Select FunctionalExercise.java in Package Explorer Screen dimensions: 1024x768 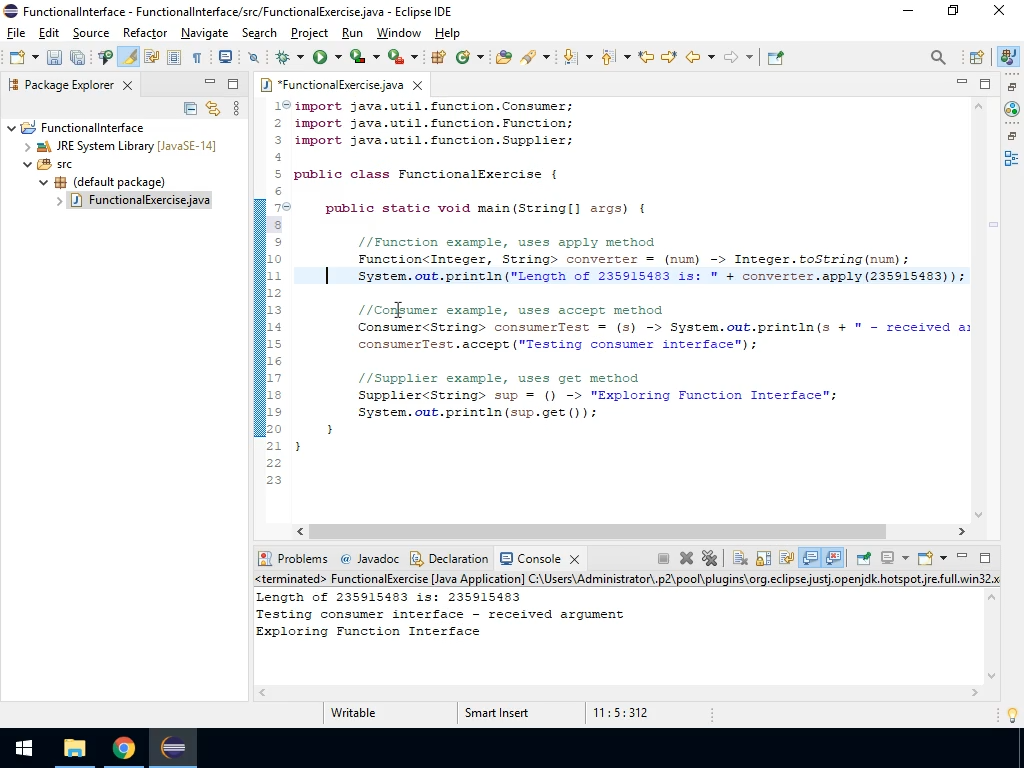click(x=149, y=200)
